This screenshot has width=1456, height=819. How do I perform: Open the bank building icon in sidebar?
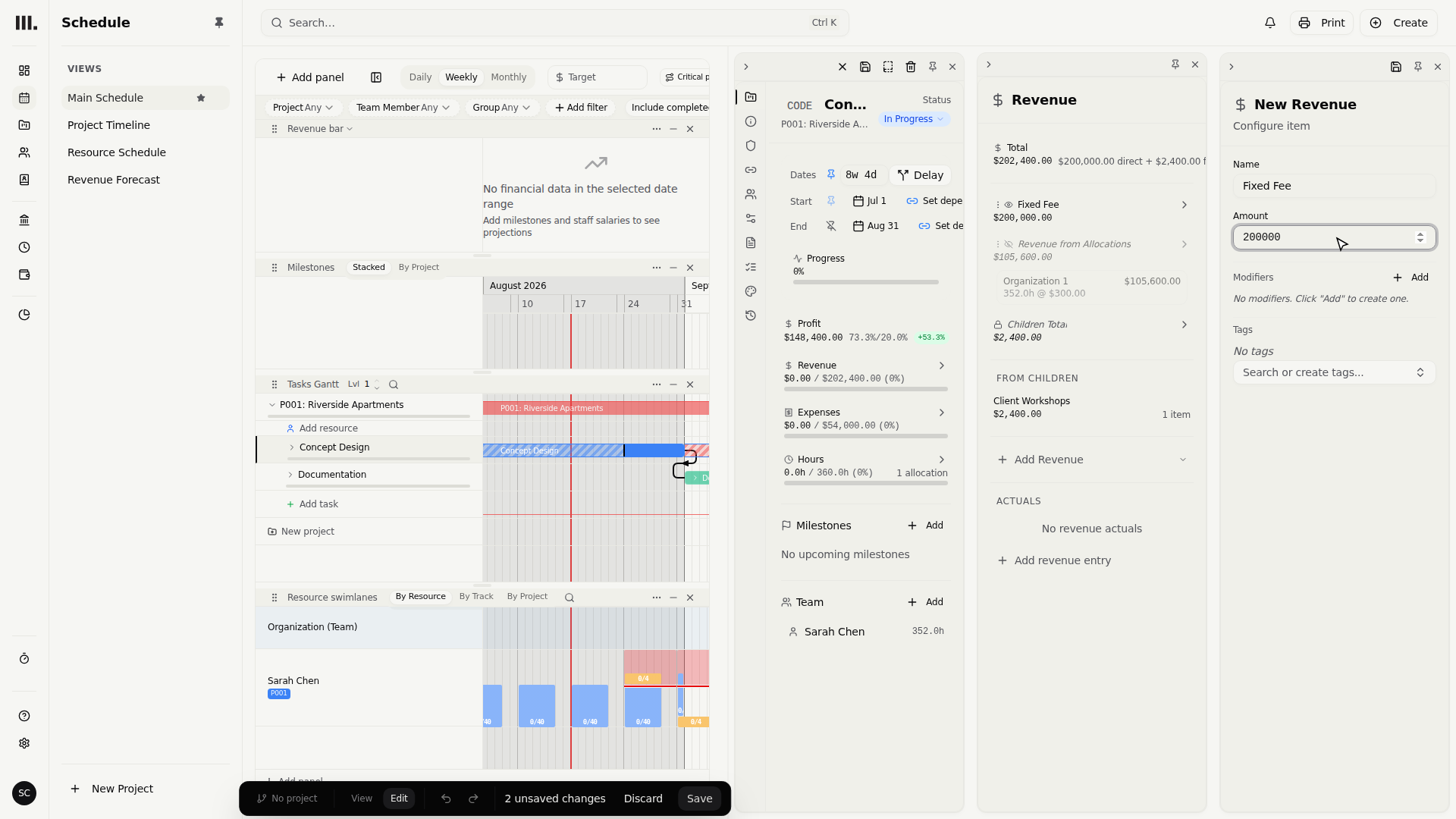pos(24,220)
